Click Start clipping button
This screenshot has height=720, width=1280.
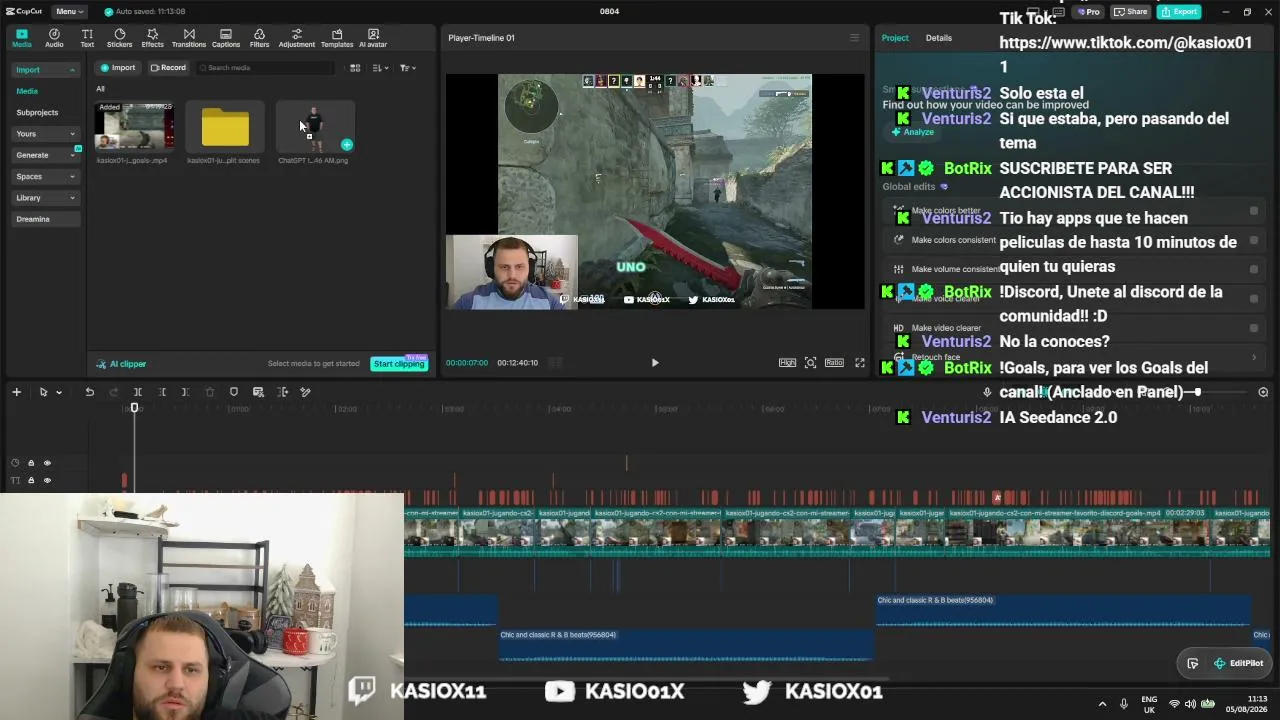click(x=399, y=364)
